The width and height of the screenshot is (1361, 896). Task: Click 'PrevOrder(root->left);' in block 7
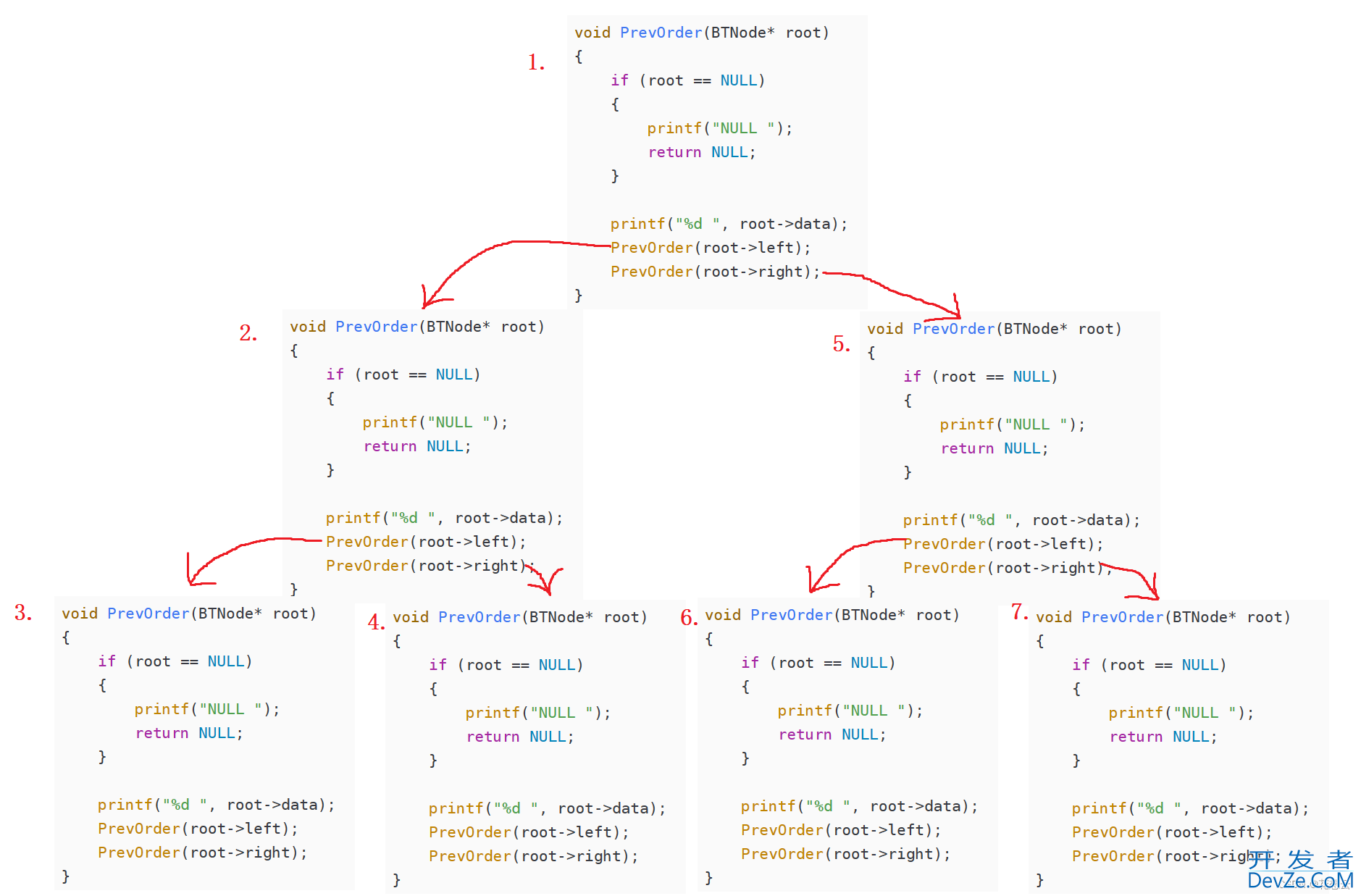(1172, 832)
